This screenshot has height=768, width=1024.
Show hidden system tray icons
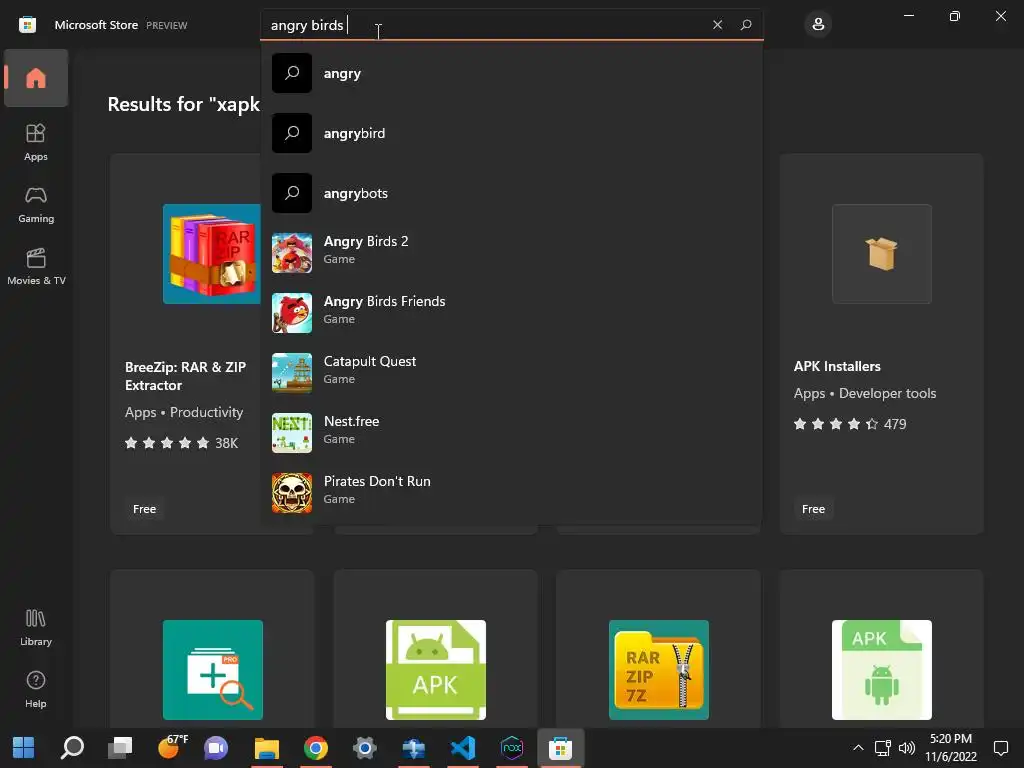pos(858,748)
